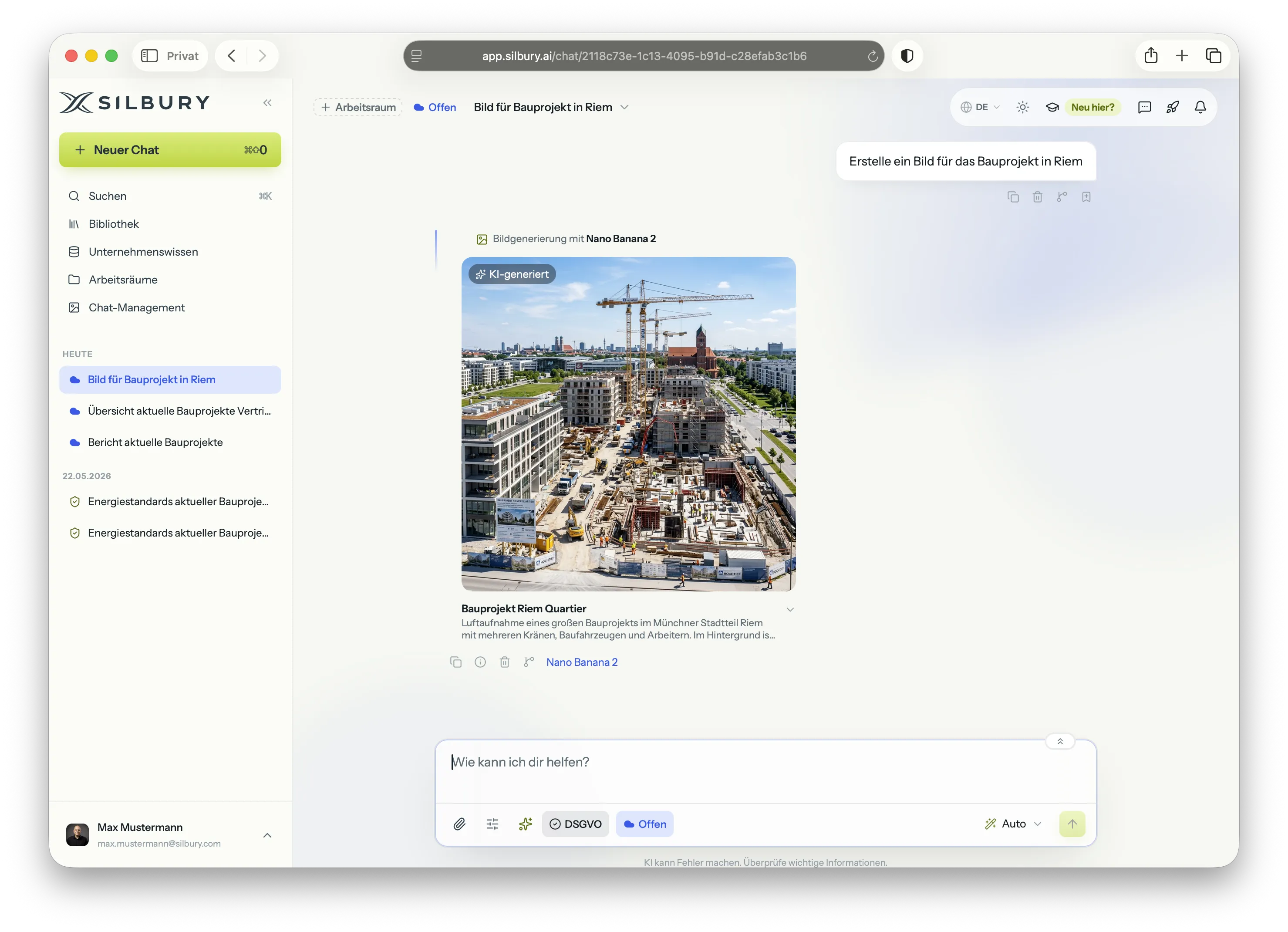Open privacy shield report
The image size is (1288, 932).
(907, 56)
